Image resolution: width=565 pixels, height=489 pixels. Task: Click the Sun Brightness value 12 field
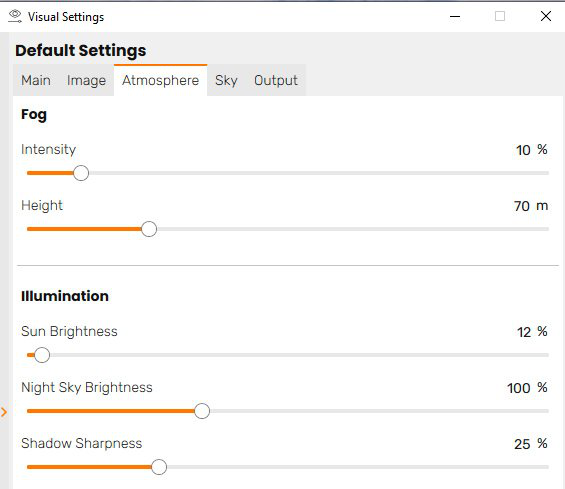524,332
